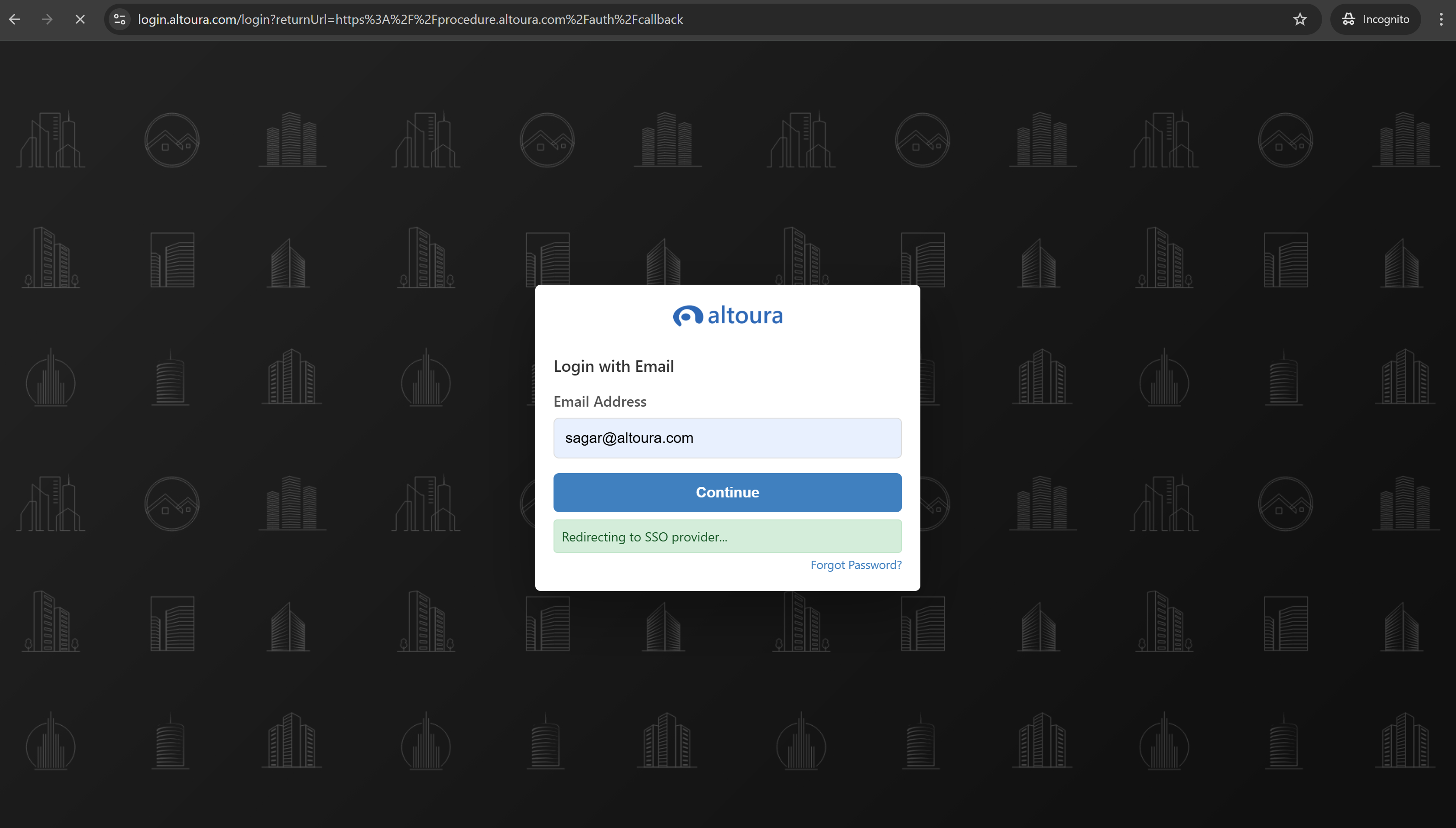Stop page loading with X button

(80, 19)
